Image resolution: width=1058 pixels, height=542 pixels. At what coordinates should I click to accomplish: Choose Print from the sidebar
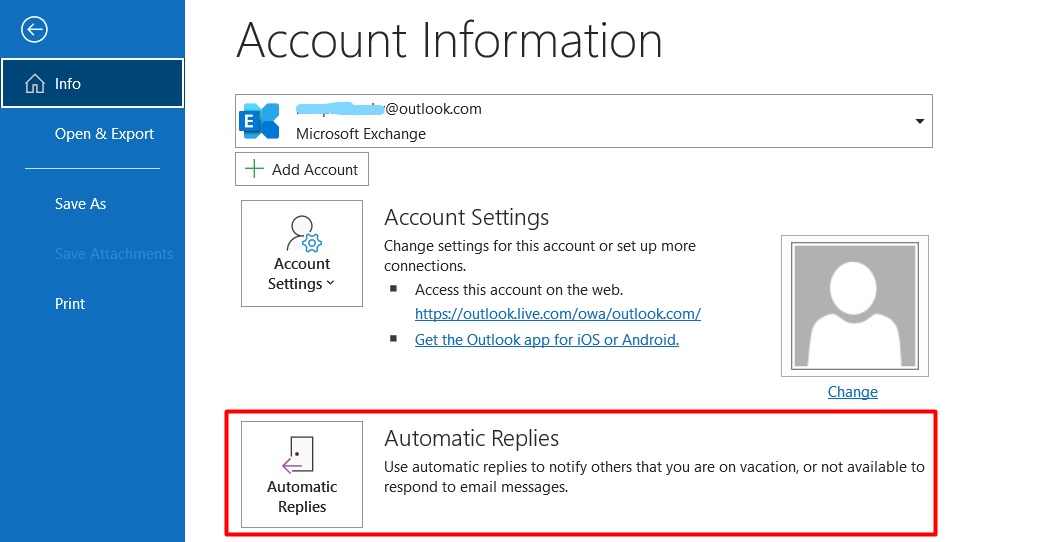pos(69,304)
